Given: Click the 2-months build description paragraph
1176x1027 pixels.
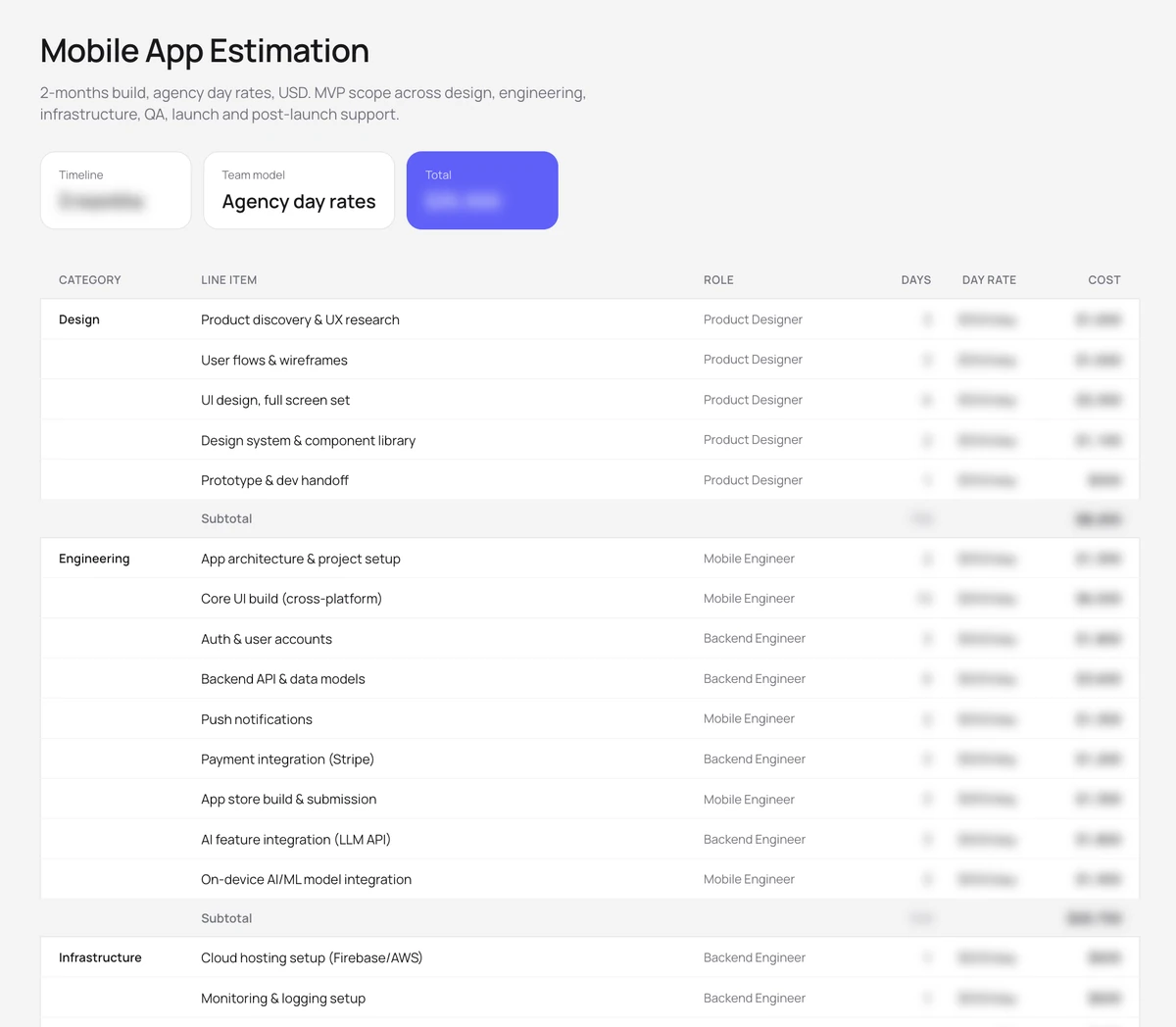Looking at the screenshot, I should pos(314,104).
